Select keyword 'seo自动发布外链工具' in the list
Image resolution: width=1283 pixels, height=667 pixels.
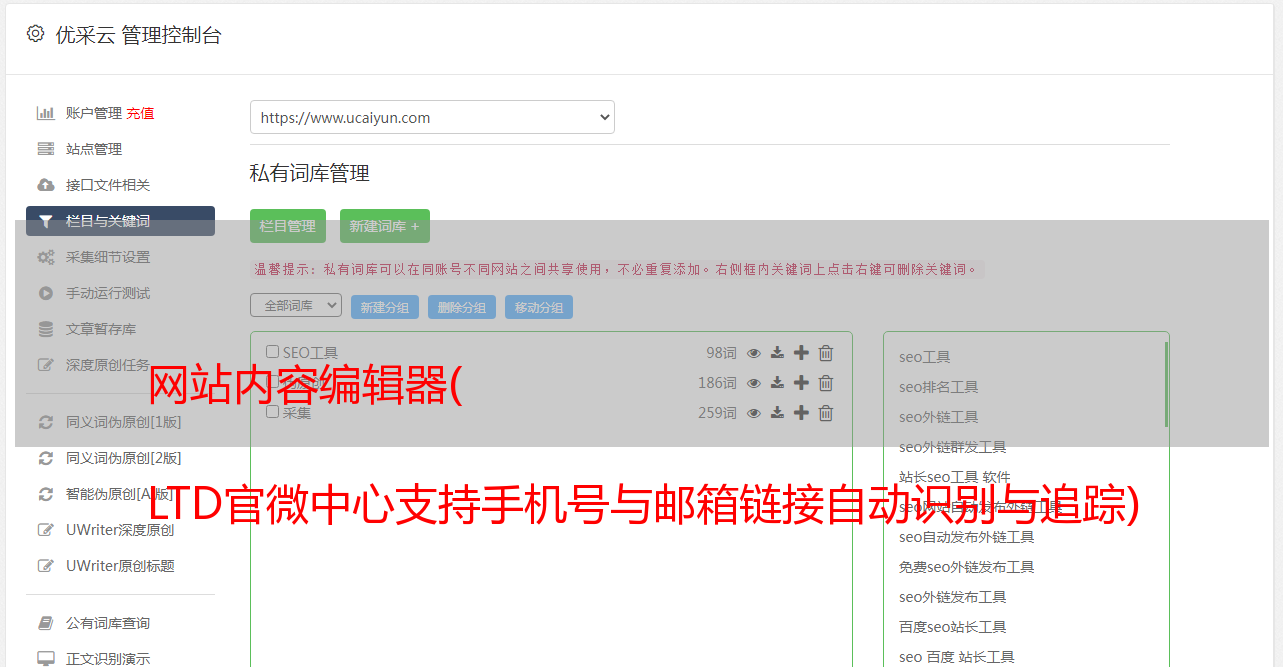(x=967, y=537)
